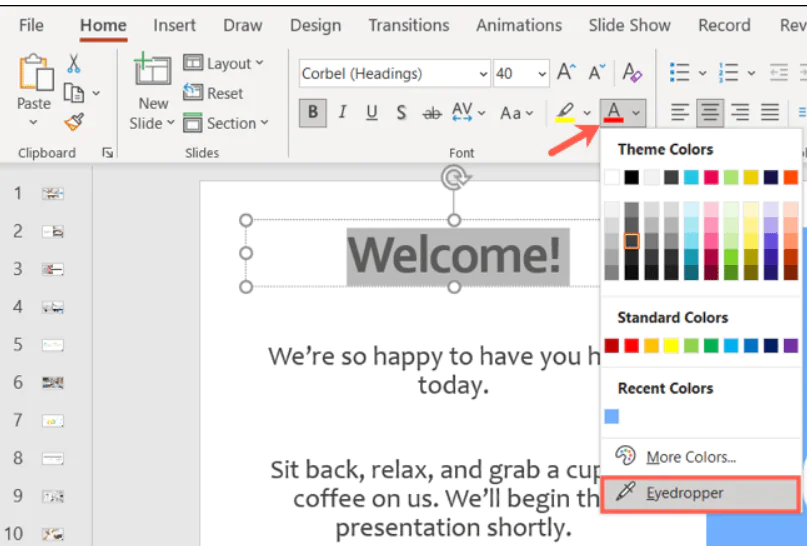
Task: Toggle Underline formatting
Action: (x=371, y=112)
